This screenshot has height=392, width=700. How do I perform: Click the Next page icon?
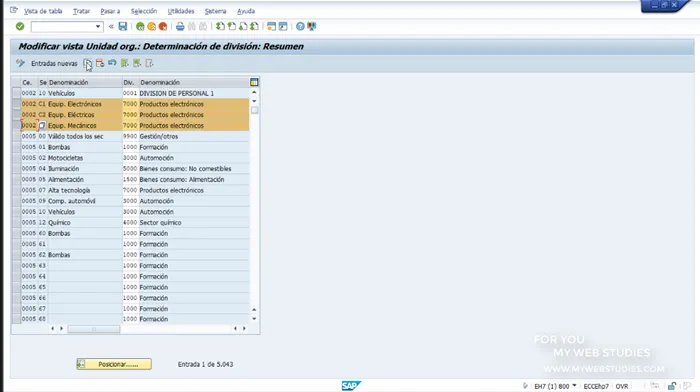point(243,26)
